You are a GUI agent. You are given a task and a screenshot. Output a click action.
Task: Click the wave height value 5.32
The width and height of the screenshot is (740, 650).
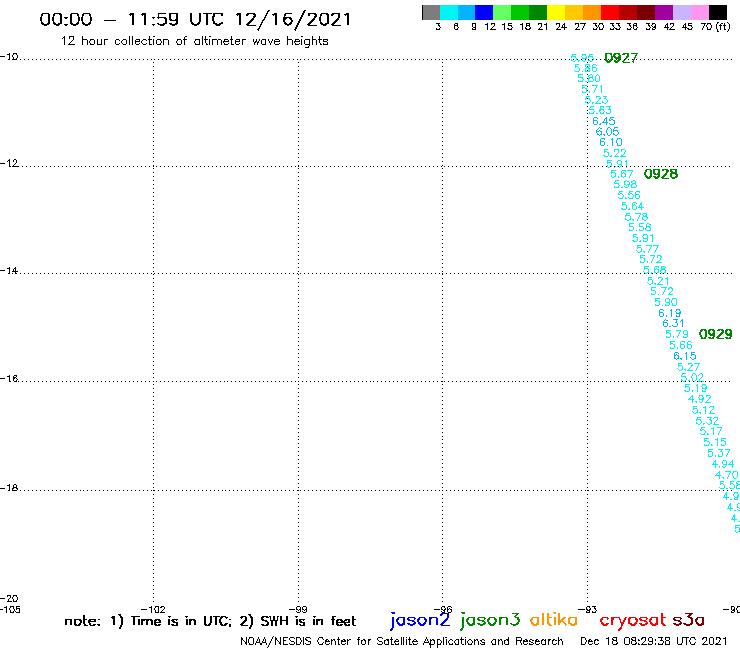(707, 421)
